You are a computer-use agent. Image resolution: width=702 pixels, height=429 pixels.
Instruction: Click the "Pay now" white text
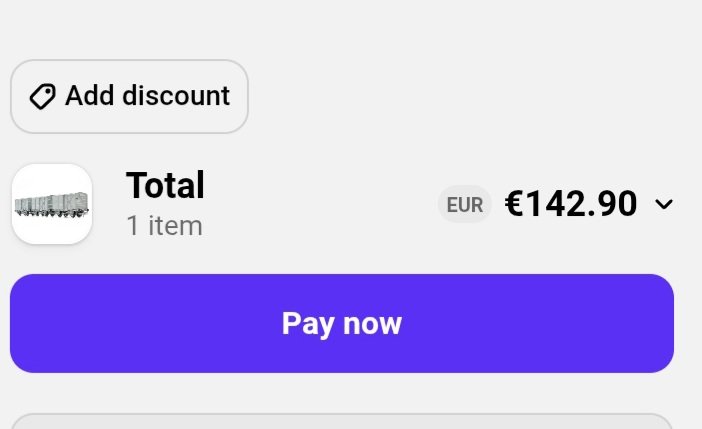342,324
